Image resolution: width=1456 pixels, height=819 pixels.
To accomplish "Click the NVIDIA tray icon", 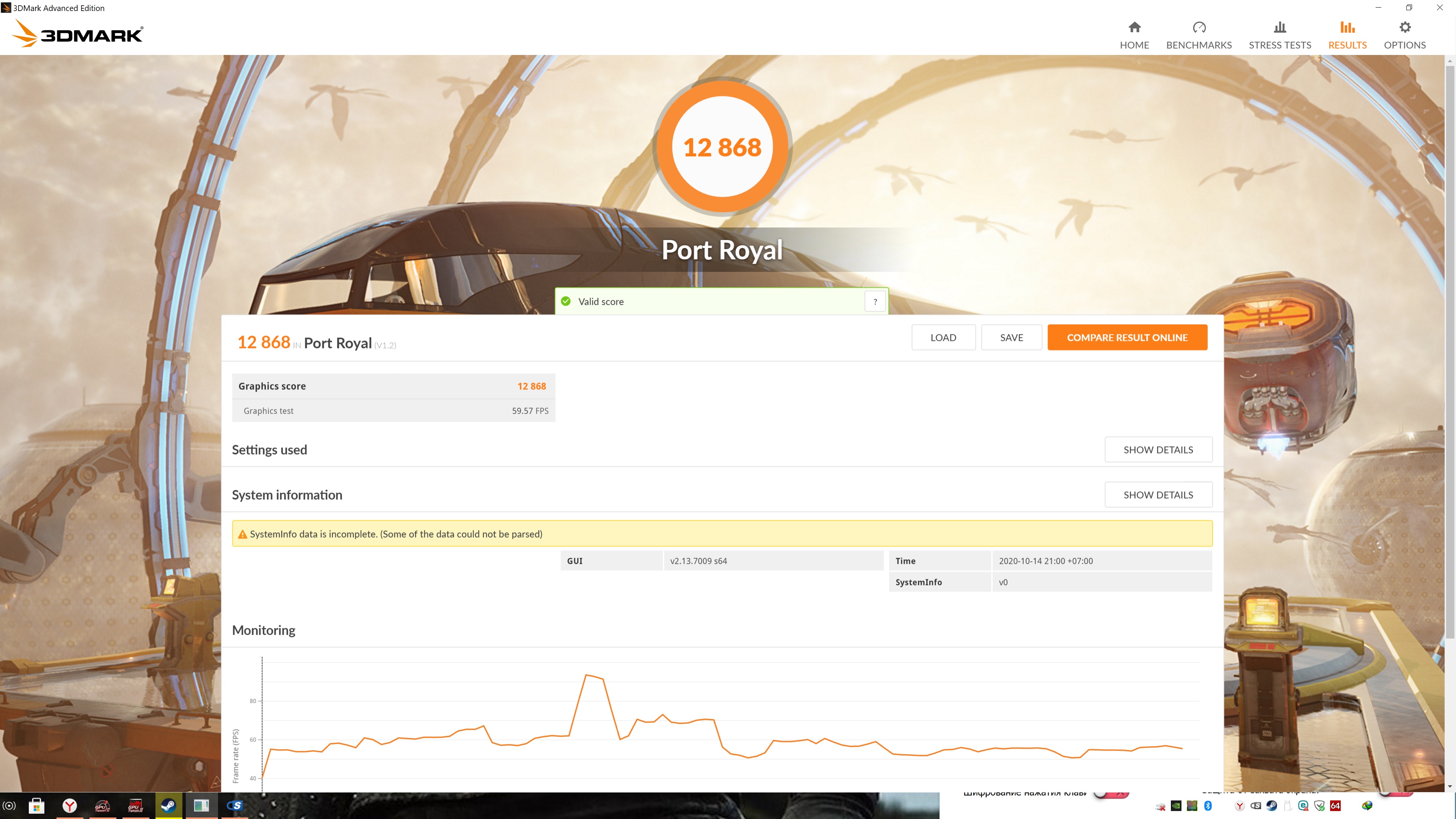I will pyautogui.click(x=1176, y=805).
